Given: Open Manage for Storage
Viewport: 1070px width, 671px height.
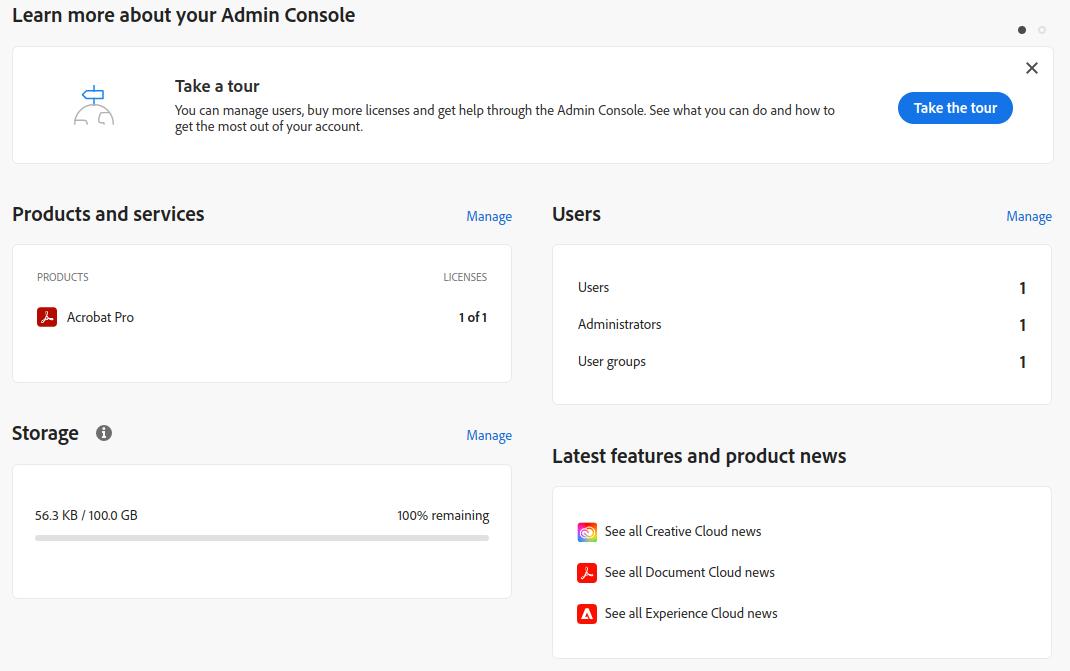Looking at the screenshot, I should pyautogui.click(x=489, y=435).
